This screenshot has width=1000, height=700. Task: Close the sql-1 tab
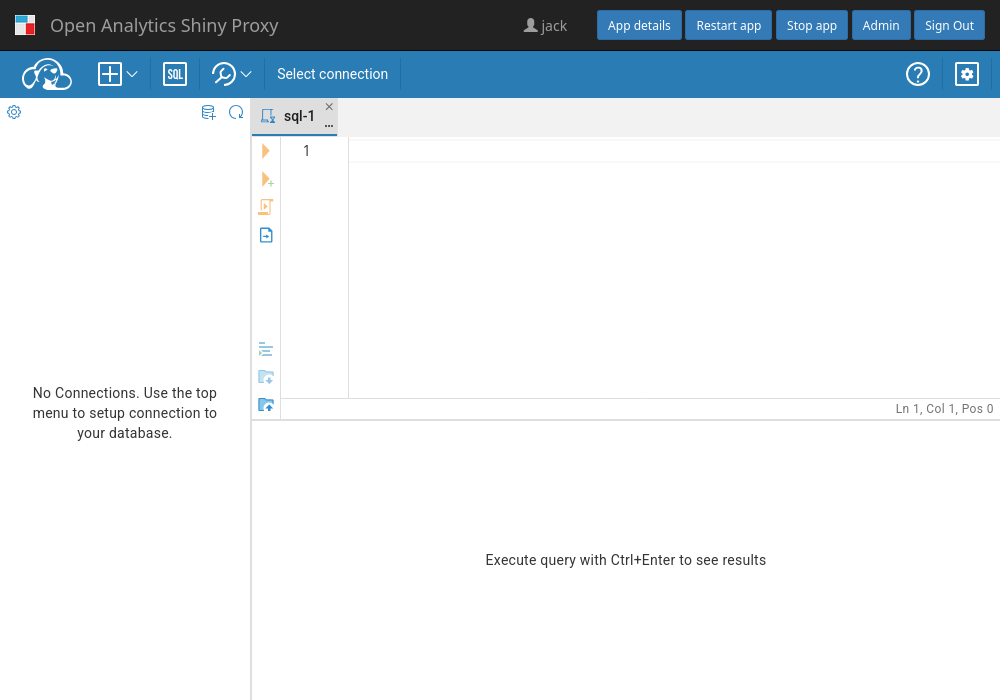pos(329,106)
